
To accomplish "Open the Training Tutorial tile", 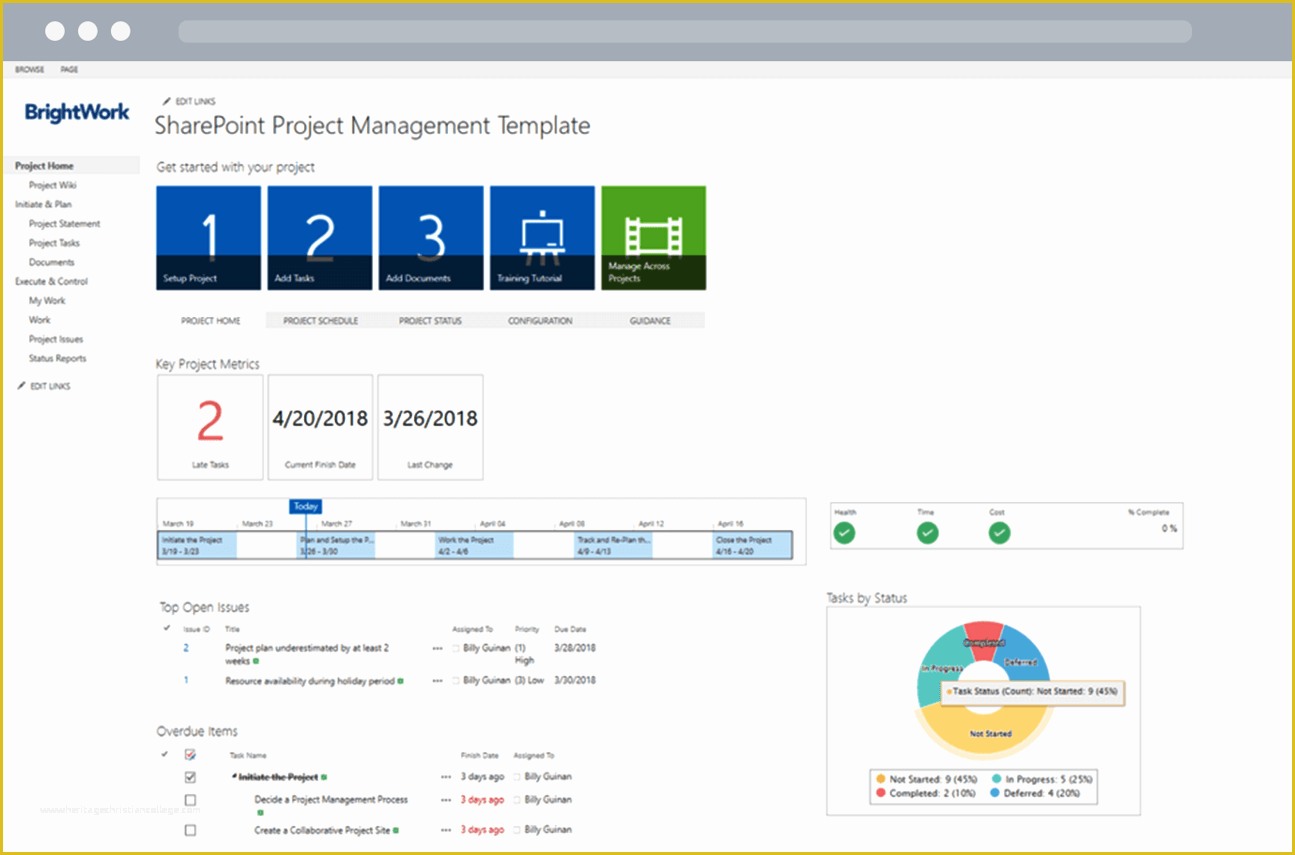I will (x=542, y=238).
